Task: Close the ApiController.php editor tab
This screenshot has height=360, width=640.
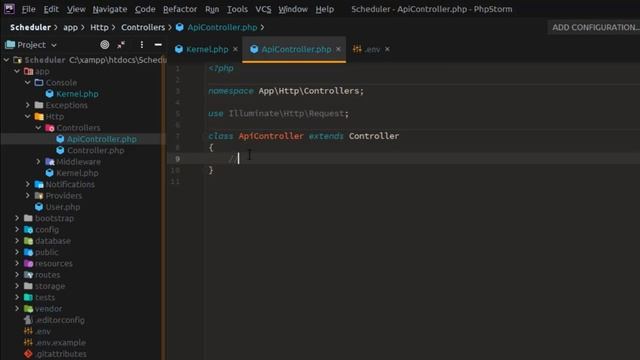Action: pos(338,49)
